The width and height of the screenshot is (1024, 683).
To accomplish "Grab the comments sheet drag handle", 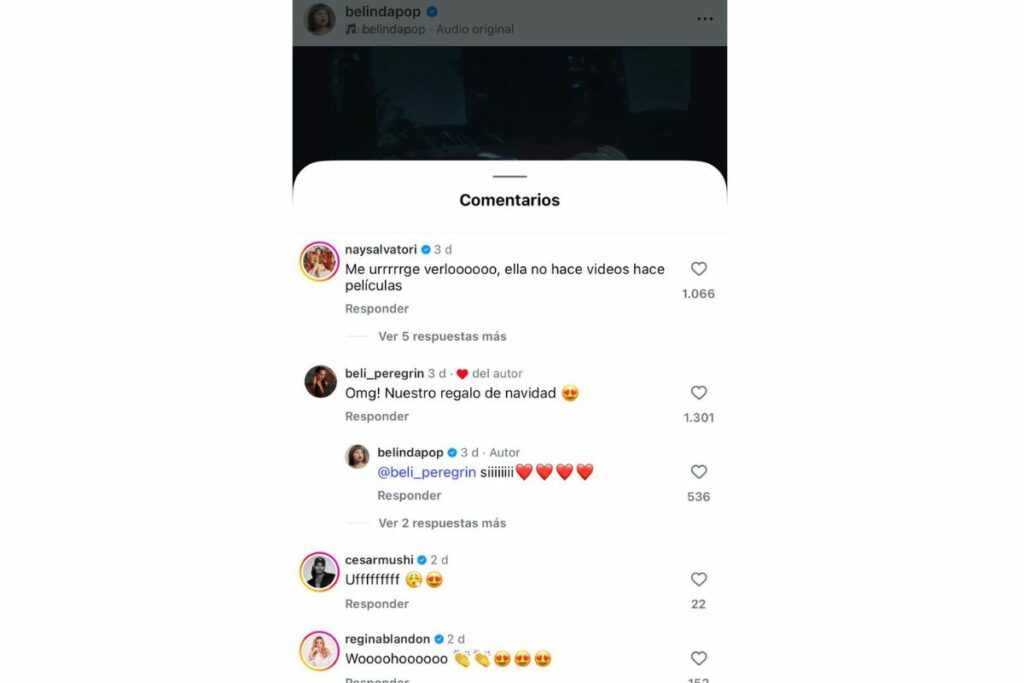I will coord(510,176).
